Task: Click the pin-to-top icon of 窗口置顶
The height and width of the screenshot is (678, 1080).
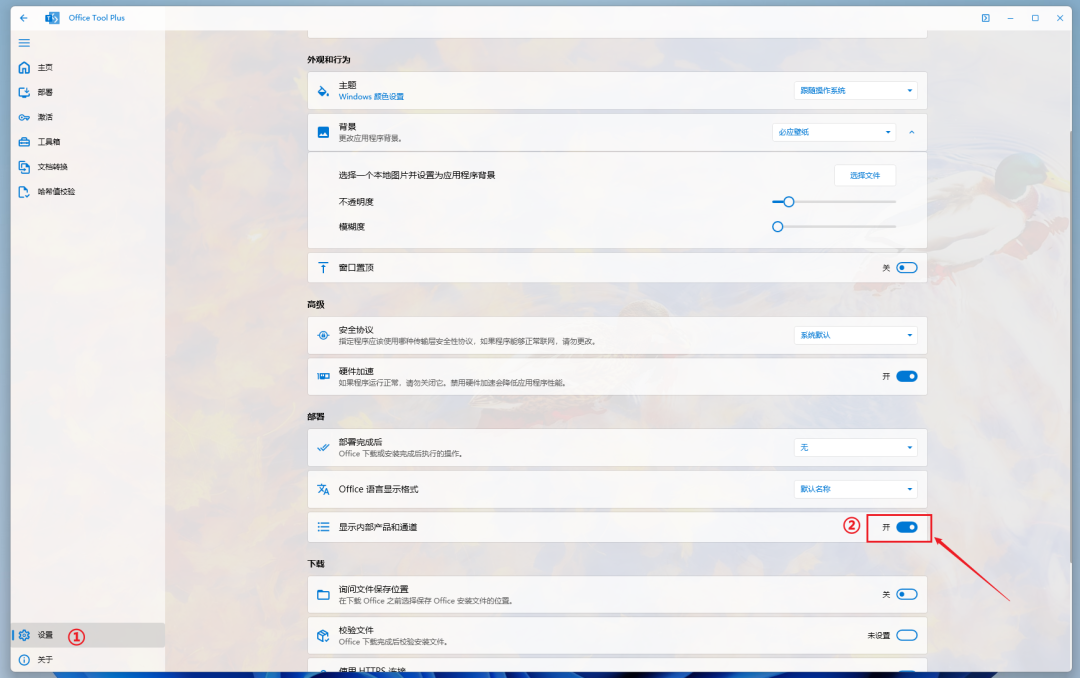Action: (323, 267)
